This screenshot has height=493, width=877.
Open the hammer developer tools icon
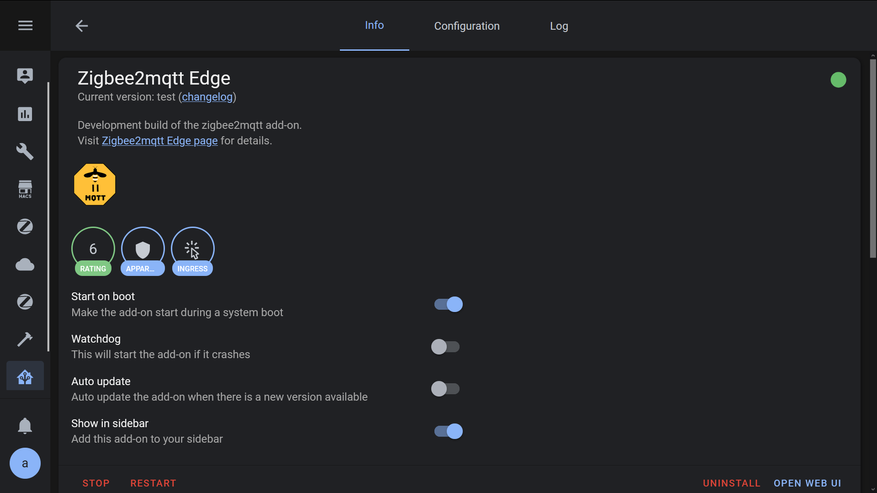[25, 339]
